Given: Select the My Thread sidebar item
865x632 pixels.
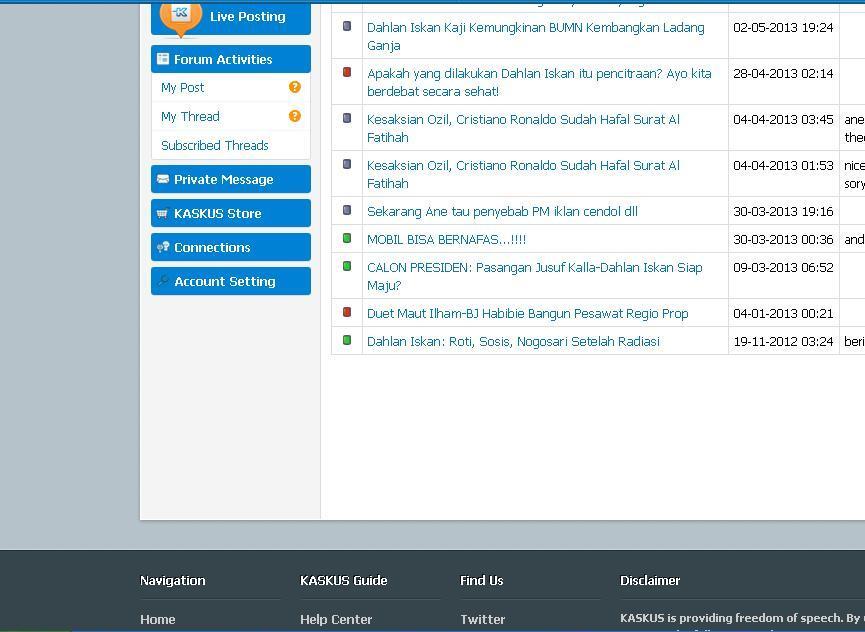Looking at the screenshot, I should pyautogui.click(x=190, y=117).
